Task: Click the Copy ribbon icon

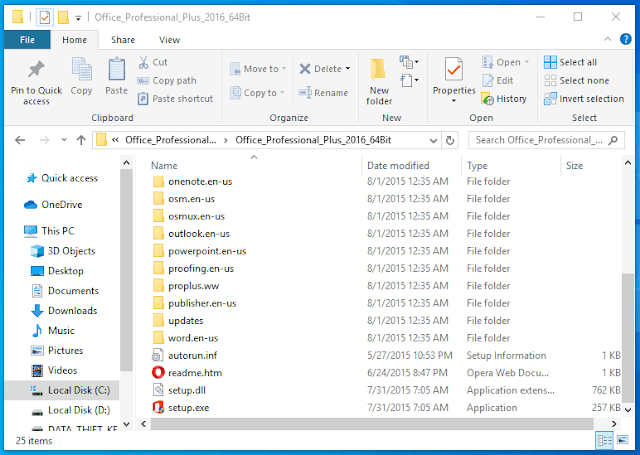Action: pos(82,69)
